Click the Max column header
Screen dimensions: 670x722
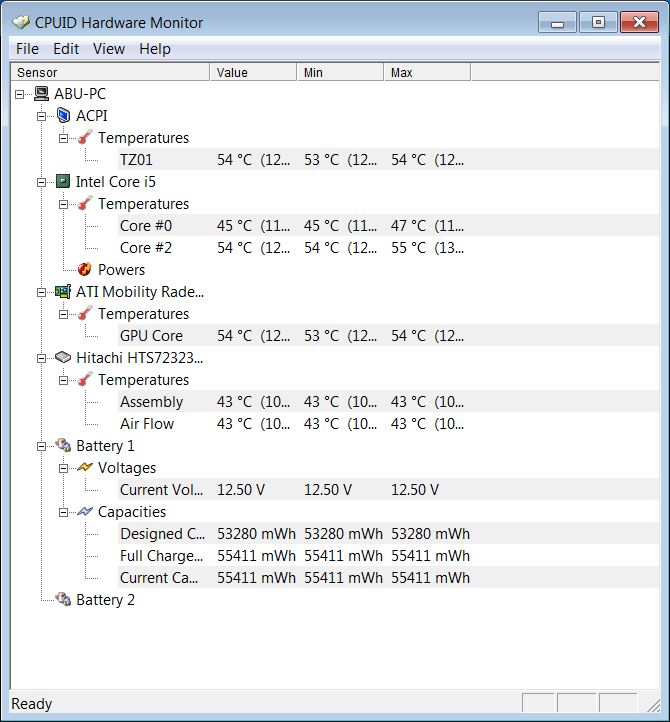[x=427, y=72]
